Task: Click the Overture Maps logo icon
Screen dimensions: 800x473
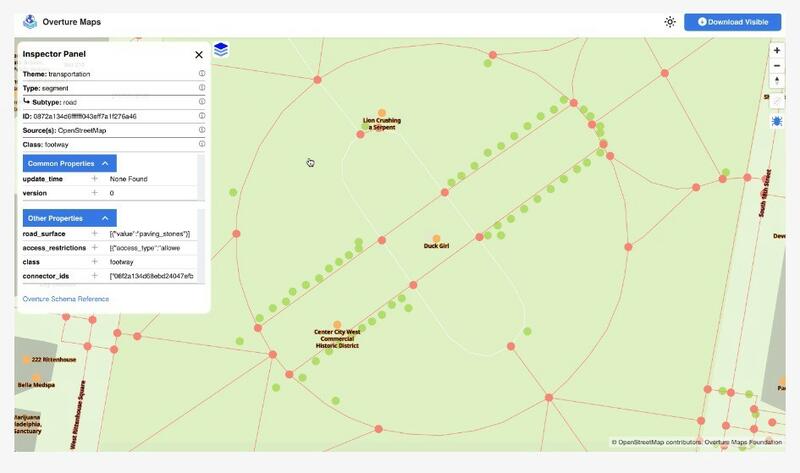Action: tap(29, 21)
